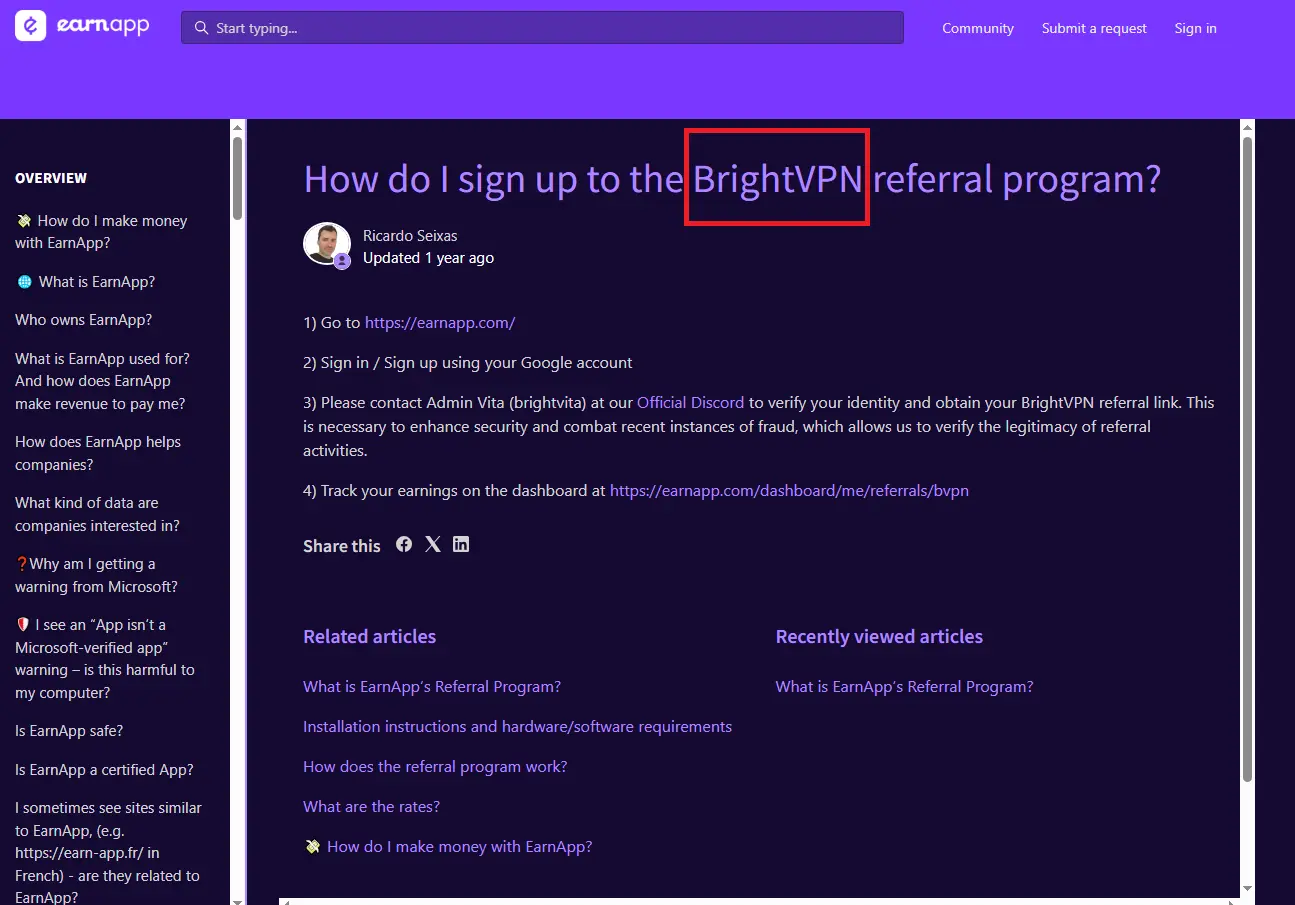Screen dimensions: 1295x905
Task: Click the Updated 1 year ago text
Action: click(428, 258)
